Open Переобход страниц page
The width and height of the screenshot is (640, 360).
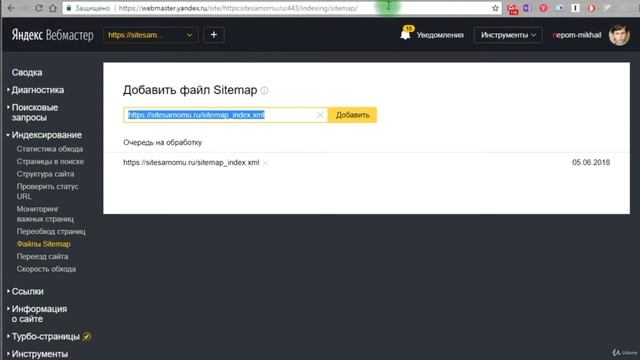[x=51, y=231]
